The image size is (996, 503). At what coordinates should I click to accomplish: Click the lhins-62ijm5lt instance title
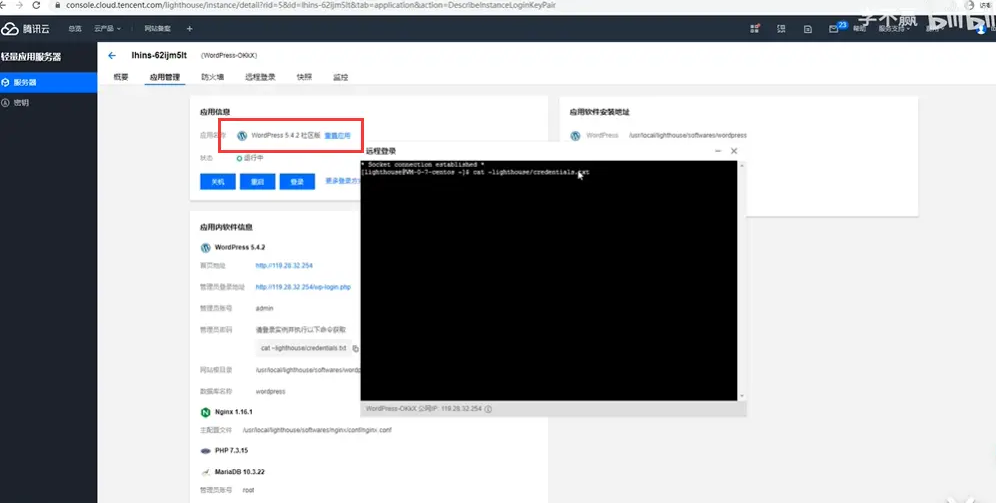159,56
